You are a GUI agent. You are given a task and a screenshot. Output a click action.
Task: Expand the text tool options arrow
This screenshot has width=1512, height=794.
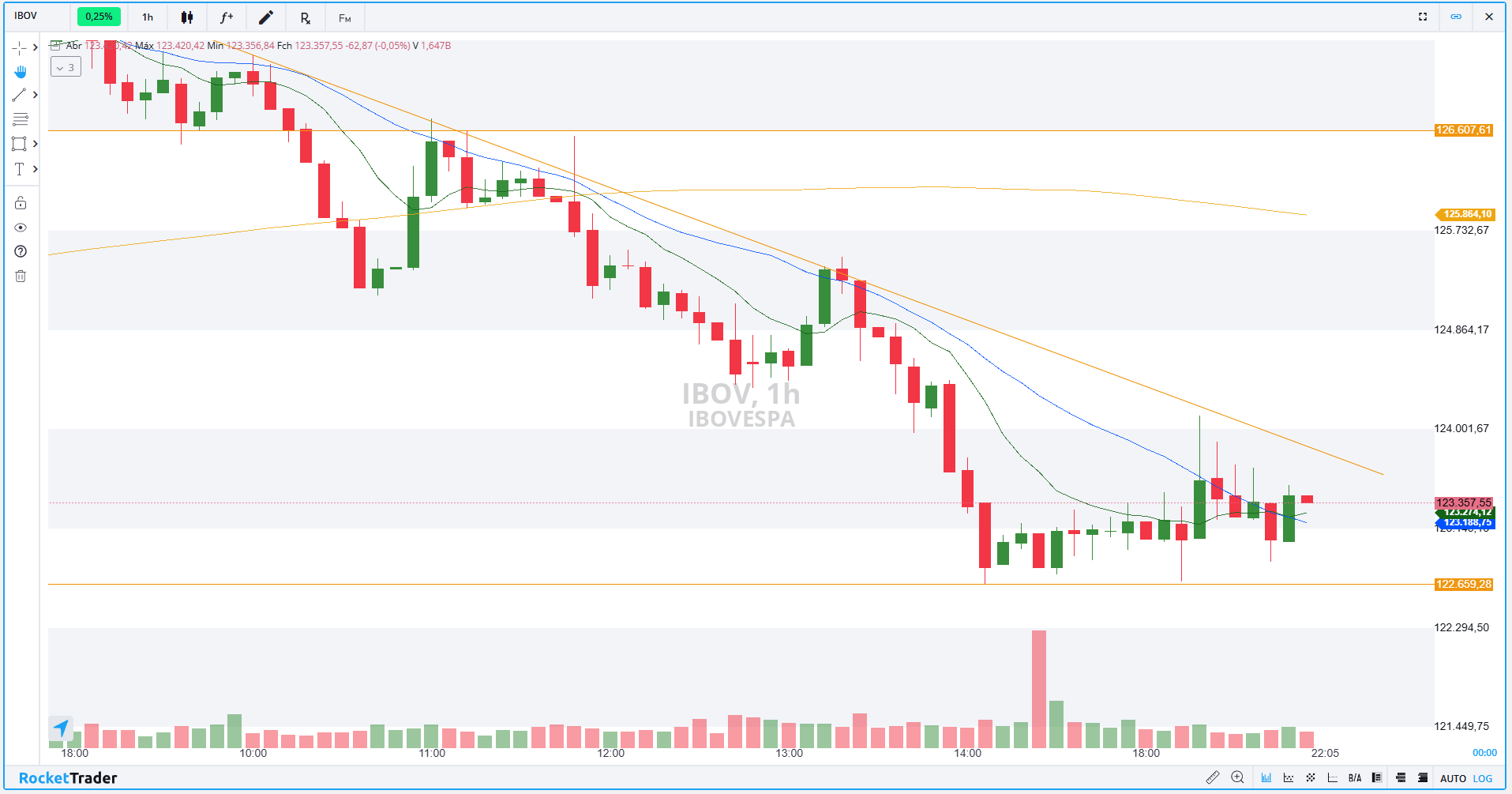(35, 169)
